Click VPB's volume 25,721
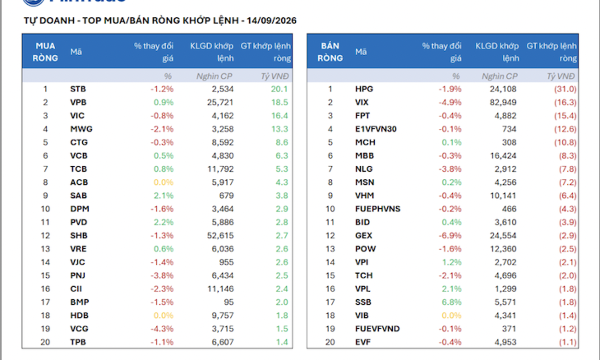Viewport: 600px width, 360px height. tap(220, 103)
